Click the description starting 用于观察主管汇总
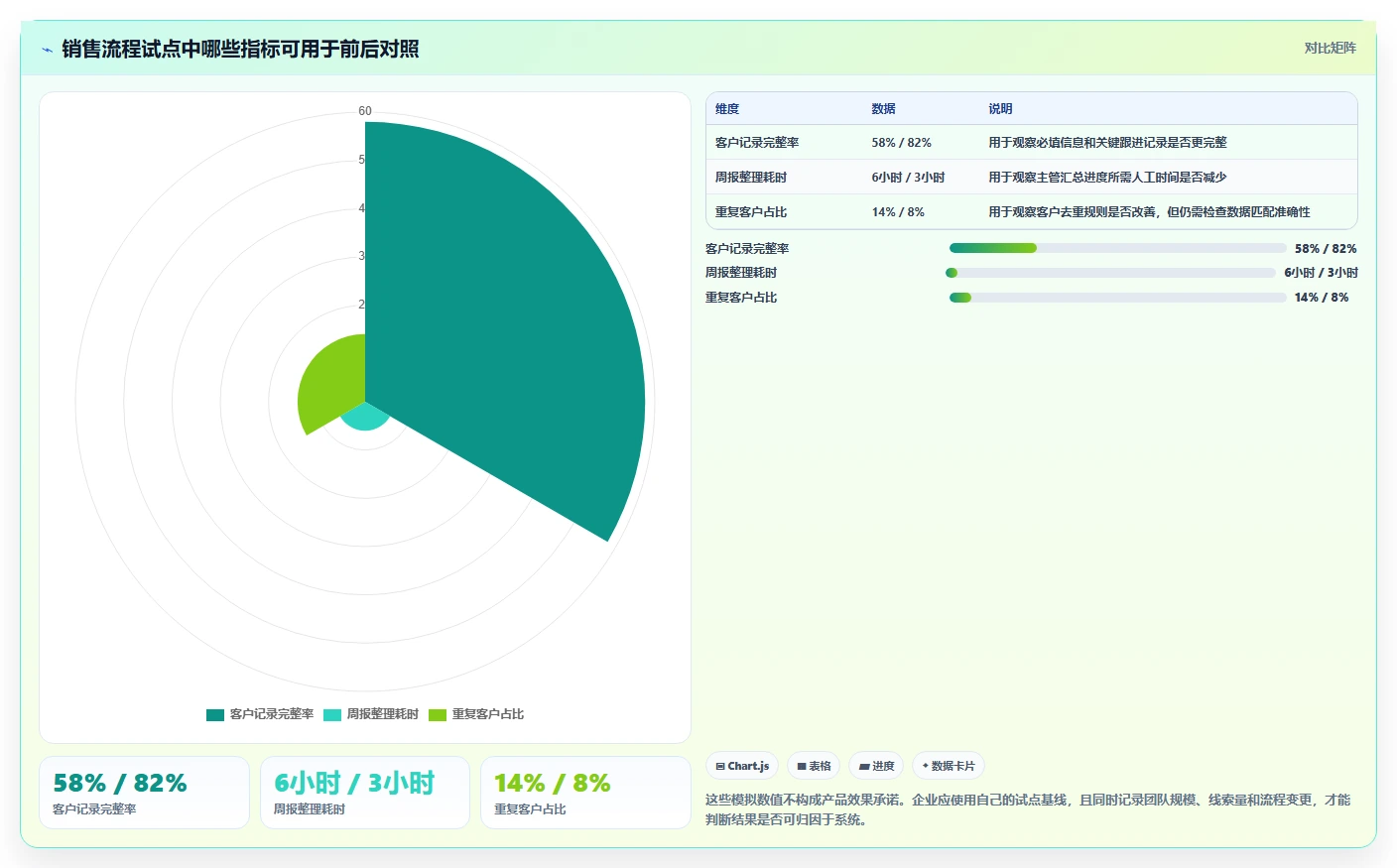This screenshot has height=868, width=1397. click(1107, 178)
